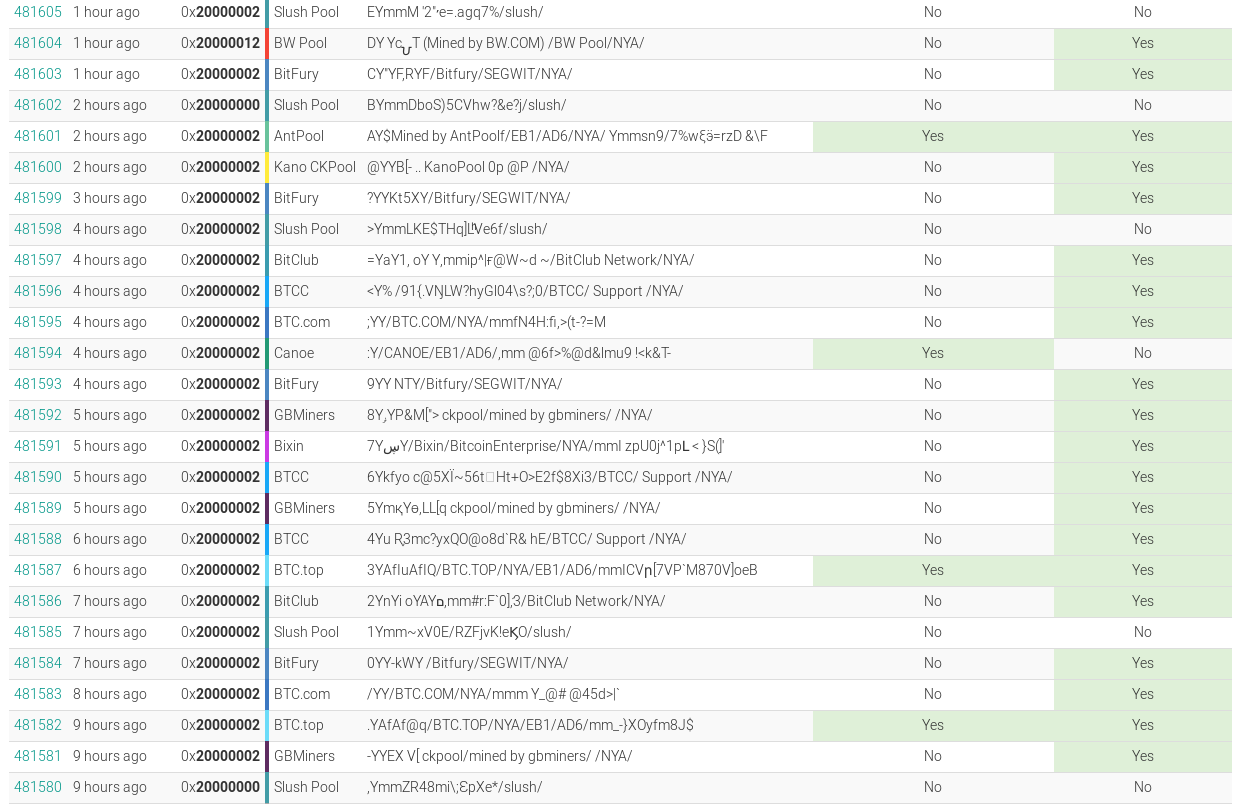Click the green Yes cell in row 481600
Screen dimensions: 1241x804
1143,167
